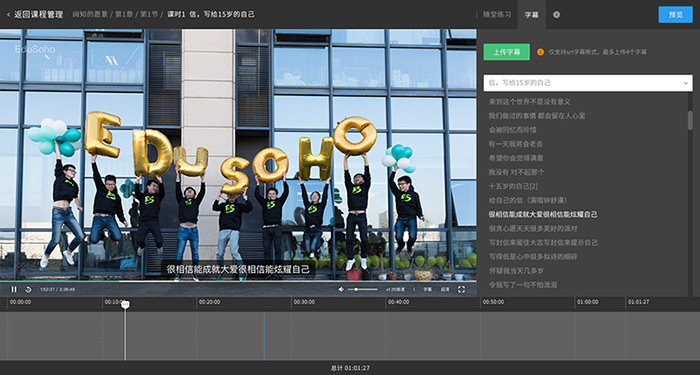Select subtitle line 怀疑我当天几多岁
Viewport: 700px width, 375px height.
coord(516,271)
